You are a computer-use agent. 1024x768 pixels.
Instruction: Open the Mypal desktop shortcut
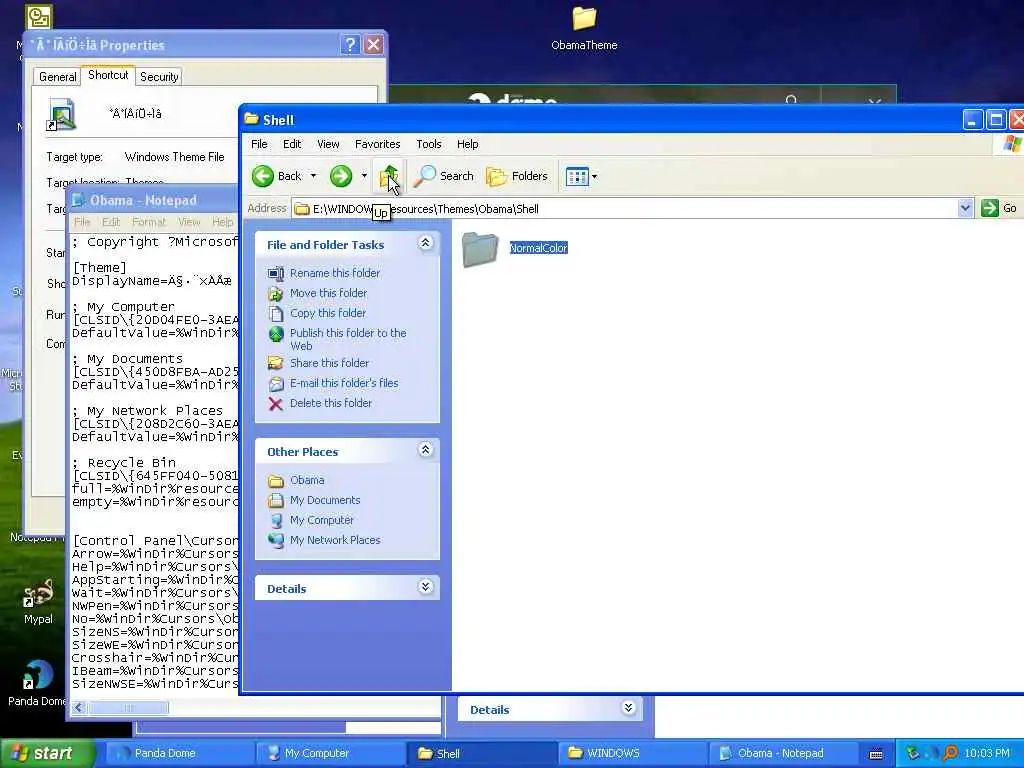(38, 602)
